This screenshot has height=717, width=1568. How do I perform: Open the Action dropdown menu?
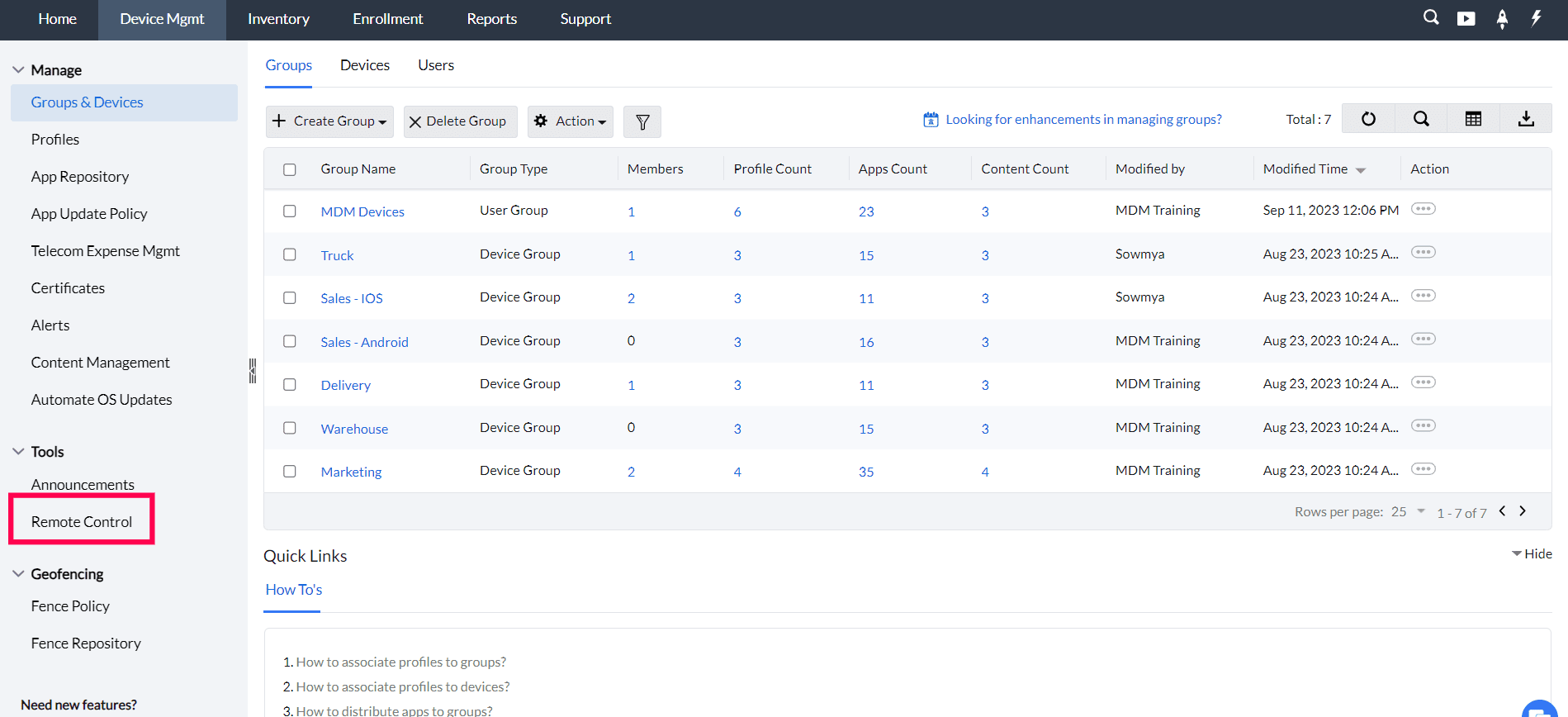pyautogui.click(x=571, y=121)
